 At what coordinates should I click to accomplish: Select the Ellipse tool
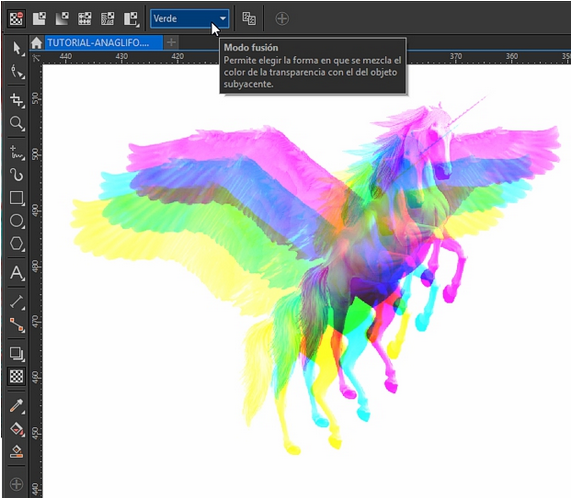click(x=17, y=221)
